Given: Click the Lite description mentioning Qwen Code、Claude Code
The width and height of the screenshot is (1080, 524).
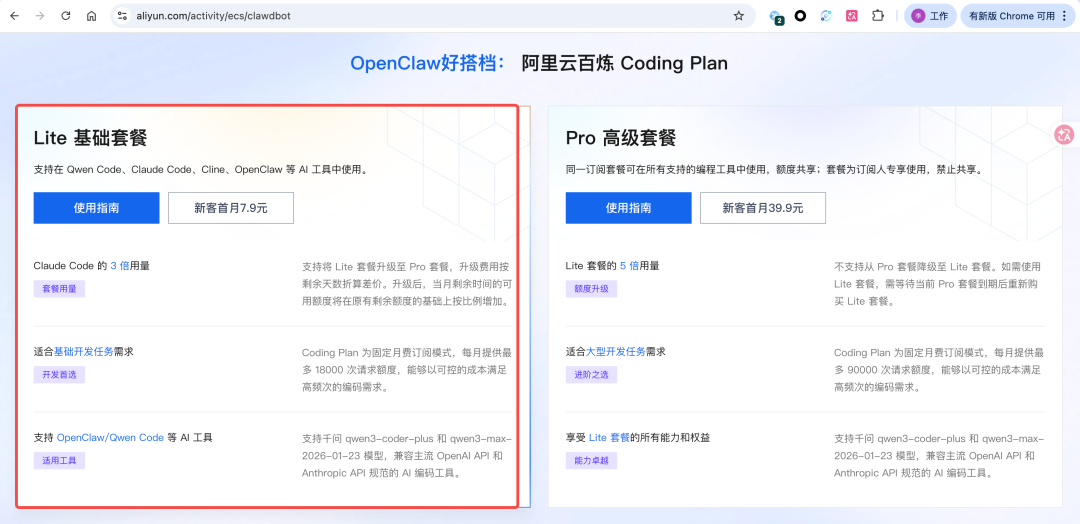Looking at the screenshot, I should click(x=200, y=169).
